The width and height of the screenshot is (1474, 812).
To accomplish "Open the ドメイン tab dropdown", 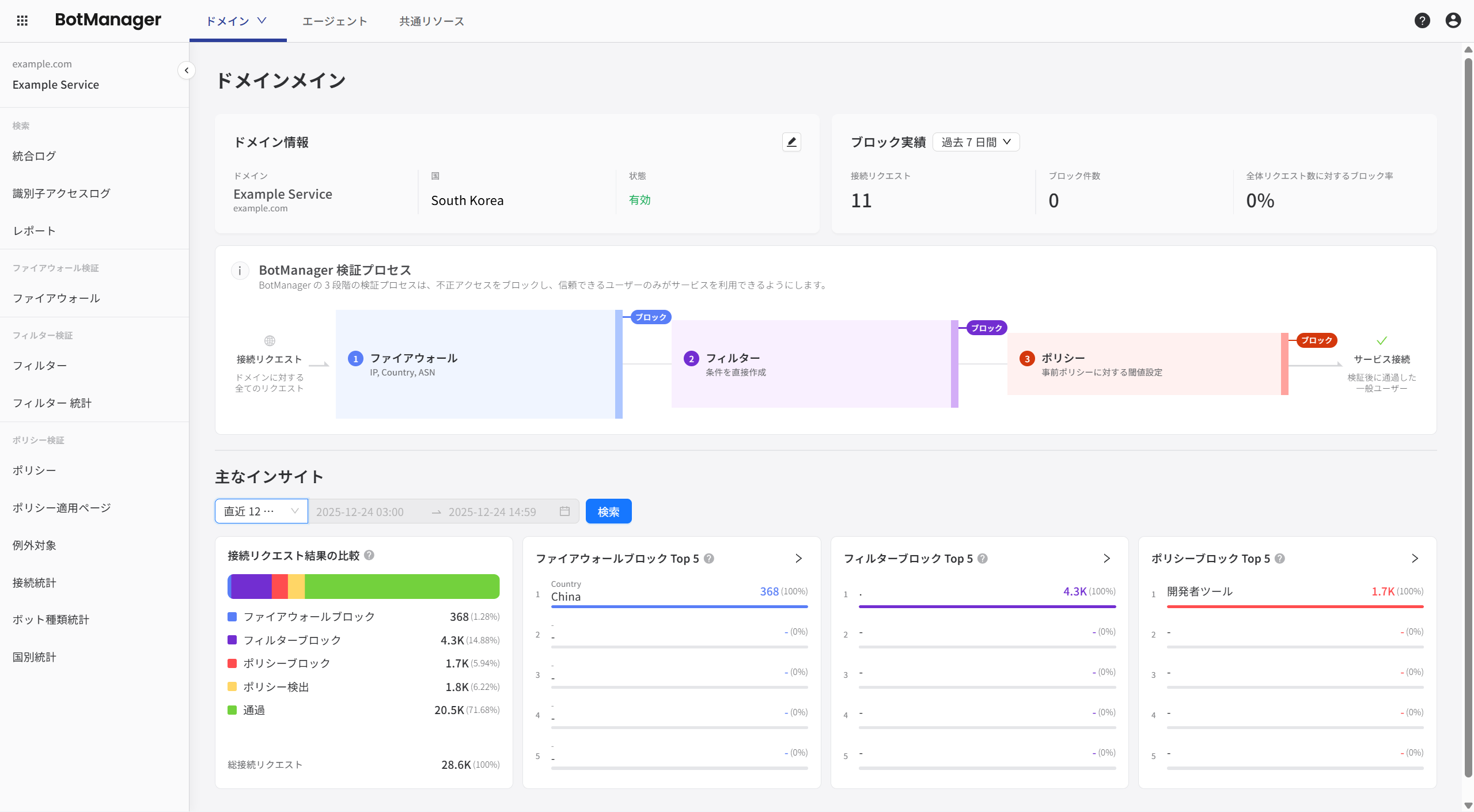I will 237,21.
